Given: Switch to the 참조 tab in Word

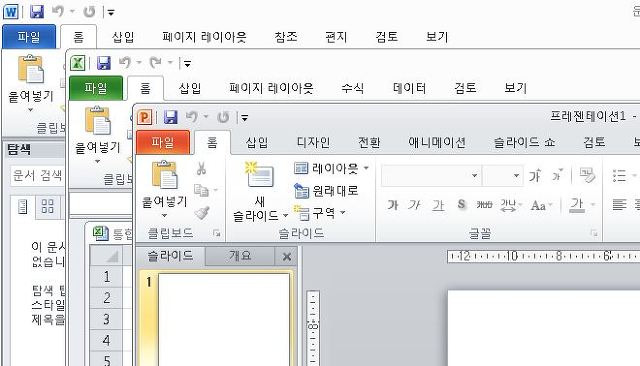Looking at the screenshot, I should [x=286, y=37].
